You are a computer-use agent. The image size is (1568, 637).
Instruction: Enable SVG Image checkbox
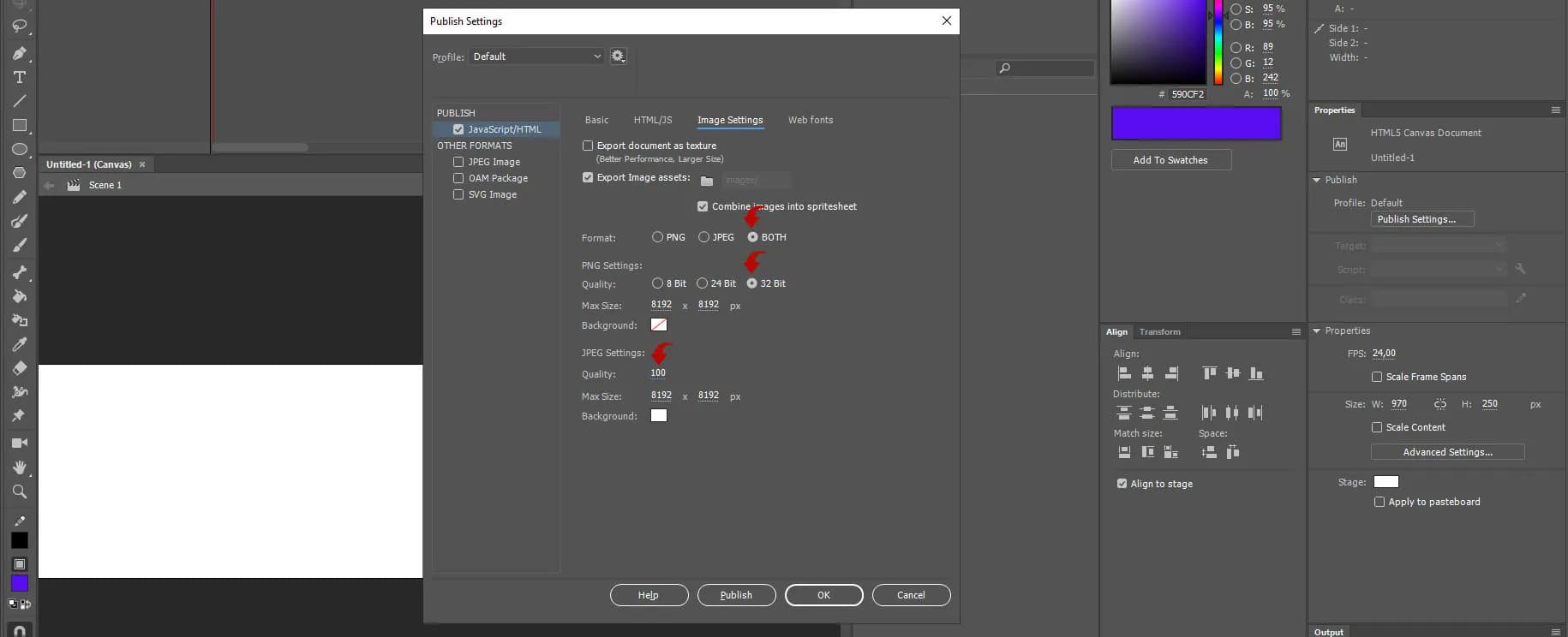tap(458, 194)
